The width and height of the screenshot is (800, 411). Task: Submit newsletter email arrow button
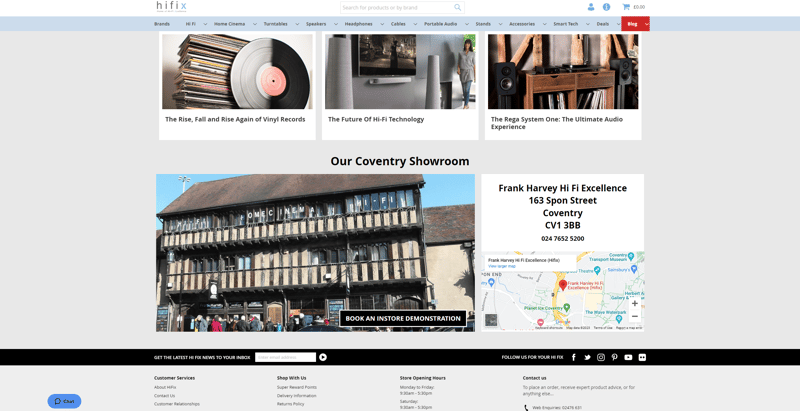(323, 357)
